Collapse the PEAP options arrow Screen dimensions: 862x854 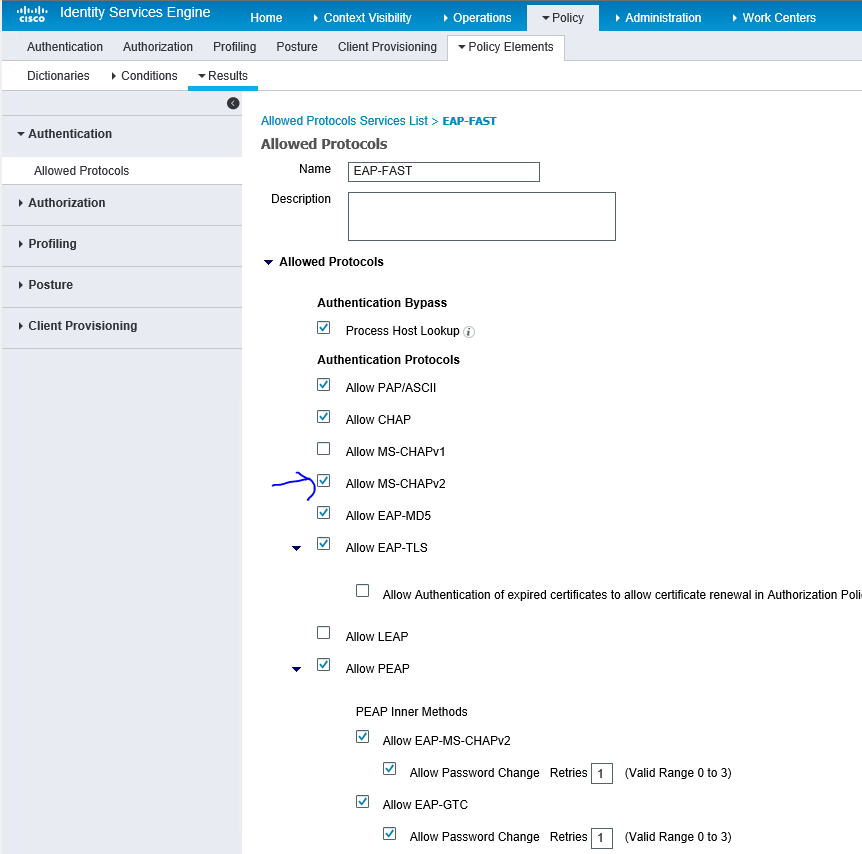click(x=296, y=669)
